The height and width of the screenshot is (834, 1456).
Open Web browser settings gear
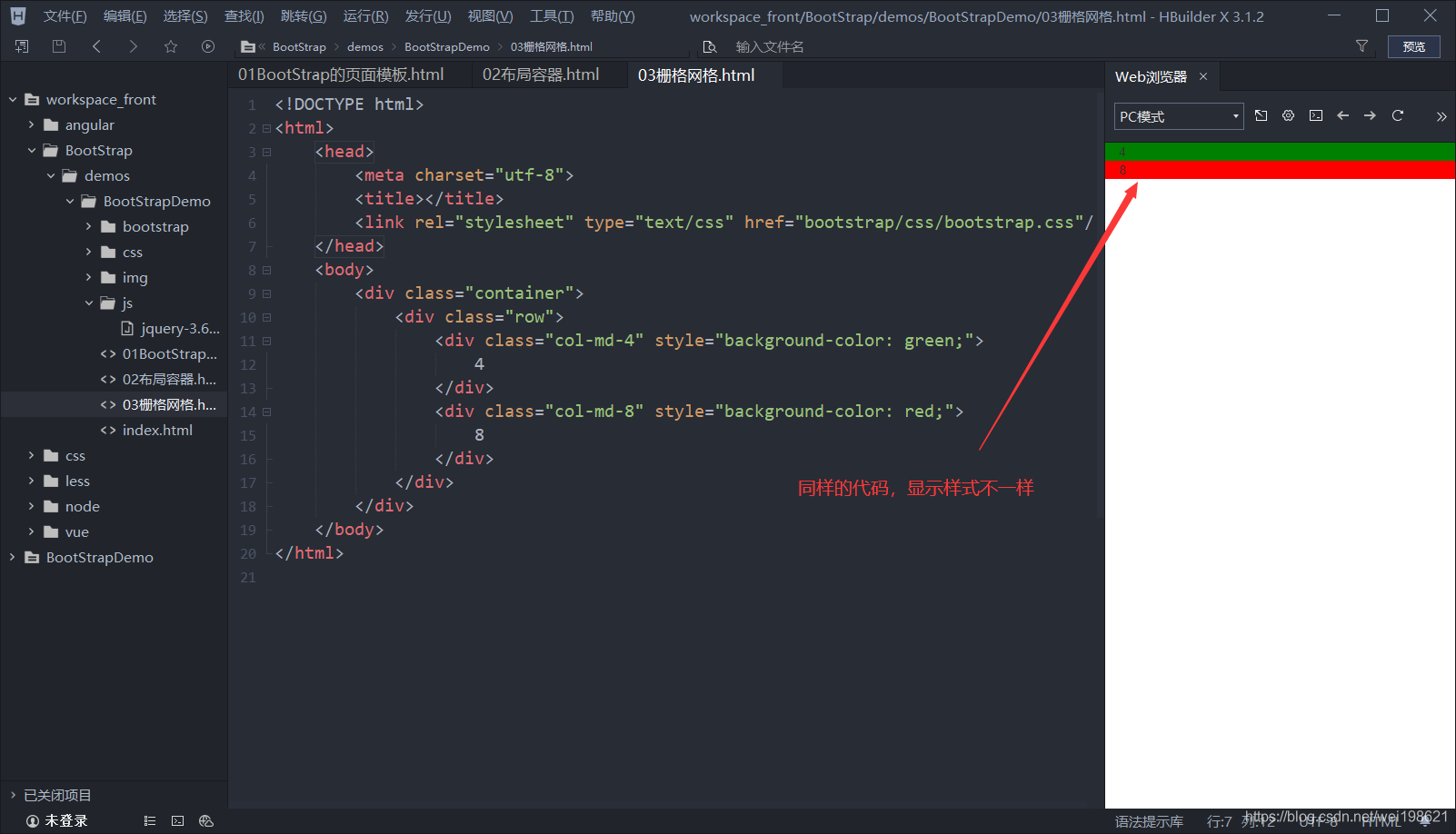coord(1288,115)
